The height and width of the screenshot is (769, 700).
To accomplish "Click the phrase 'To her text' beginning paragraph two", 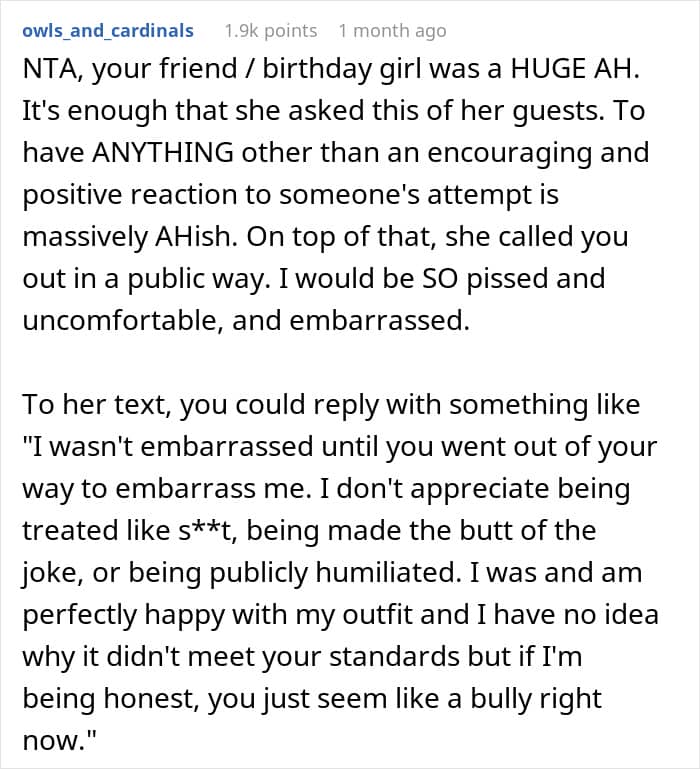I will pos(97,406).
